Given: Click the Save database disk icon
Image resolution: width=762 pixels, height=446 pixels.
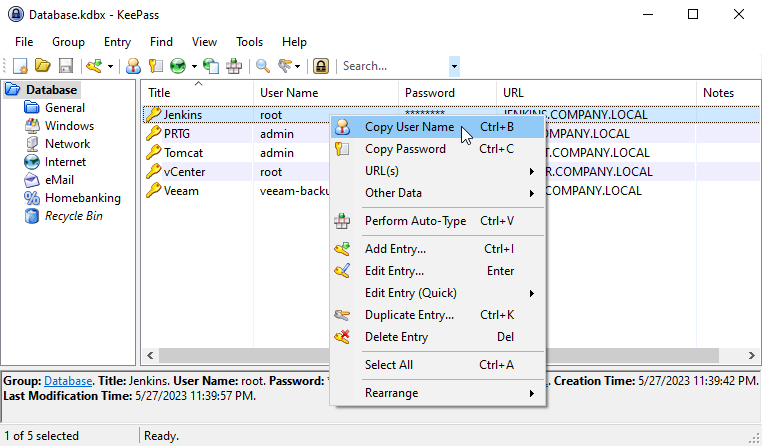Looking at the screenshot, I should pos(66,66).
